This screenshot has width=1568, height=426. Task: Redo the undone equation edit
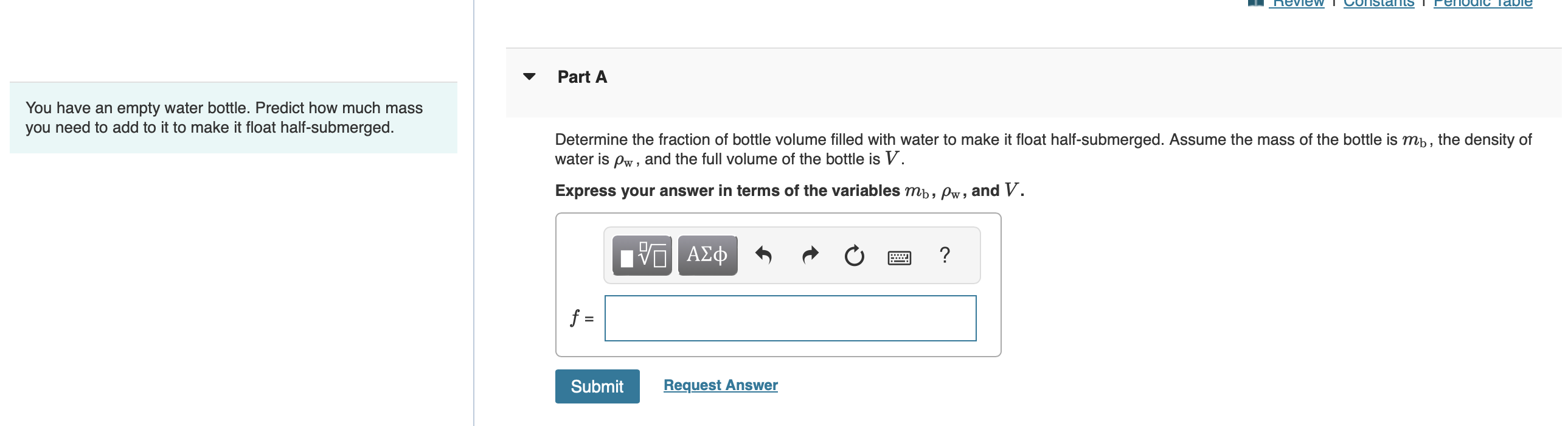pos(810,256)
